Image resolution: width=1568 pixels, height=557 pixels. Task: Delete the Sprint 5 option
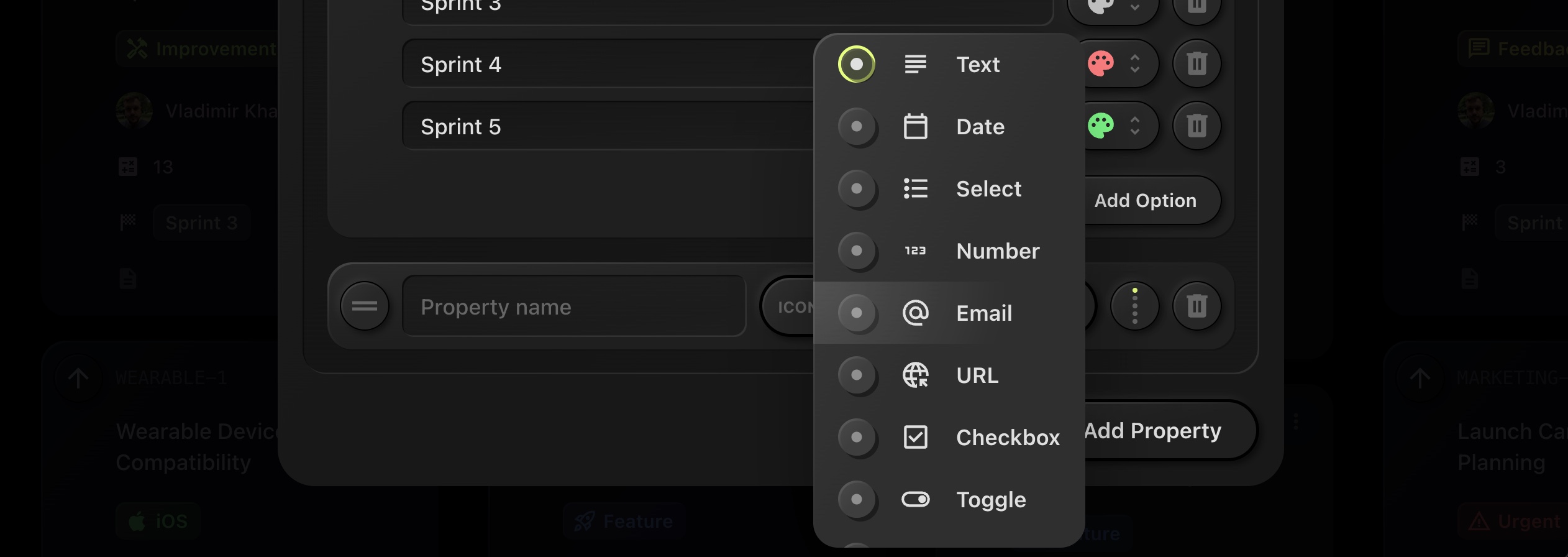[1197, 126]
